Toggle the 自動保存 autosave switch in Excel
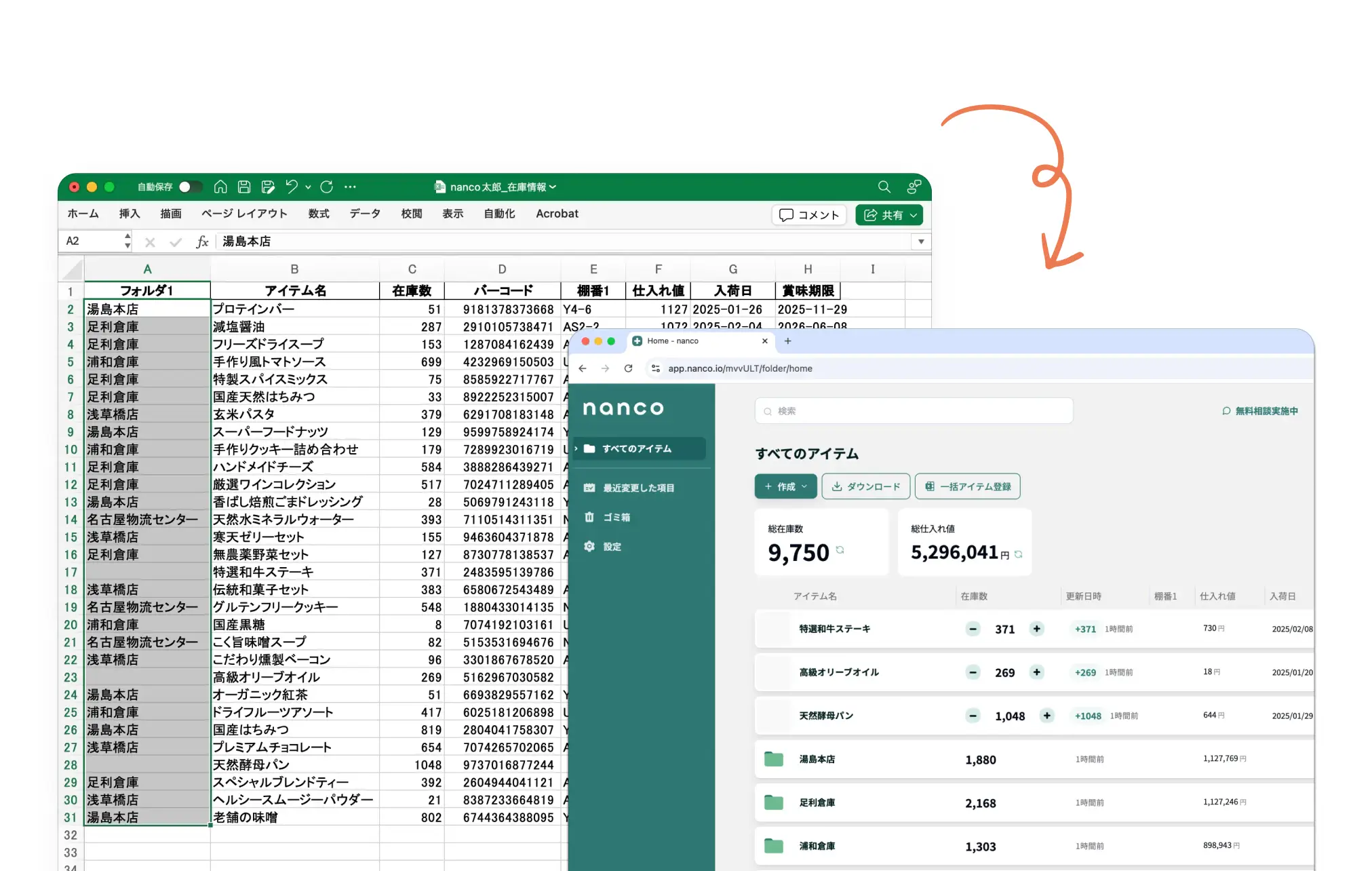1372x871 pixels. pyautogui.click(x=190, y=187)
